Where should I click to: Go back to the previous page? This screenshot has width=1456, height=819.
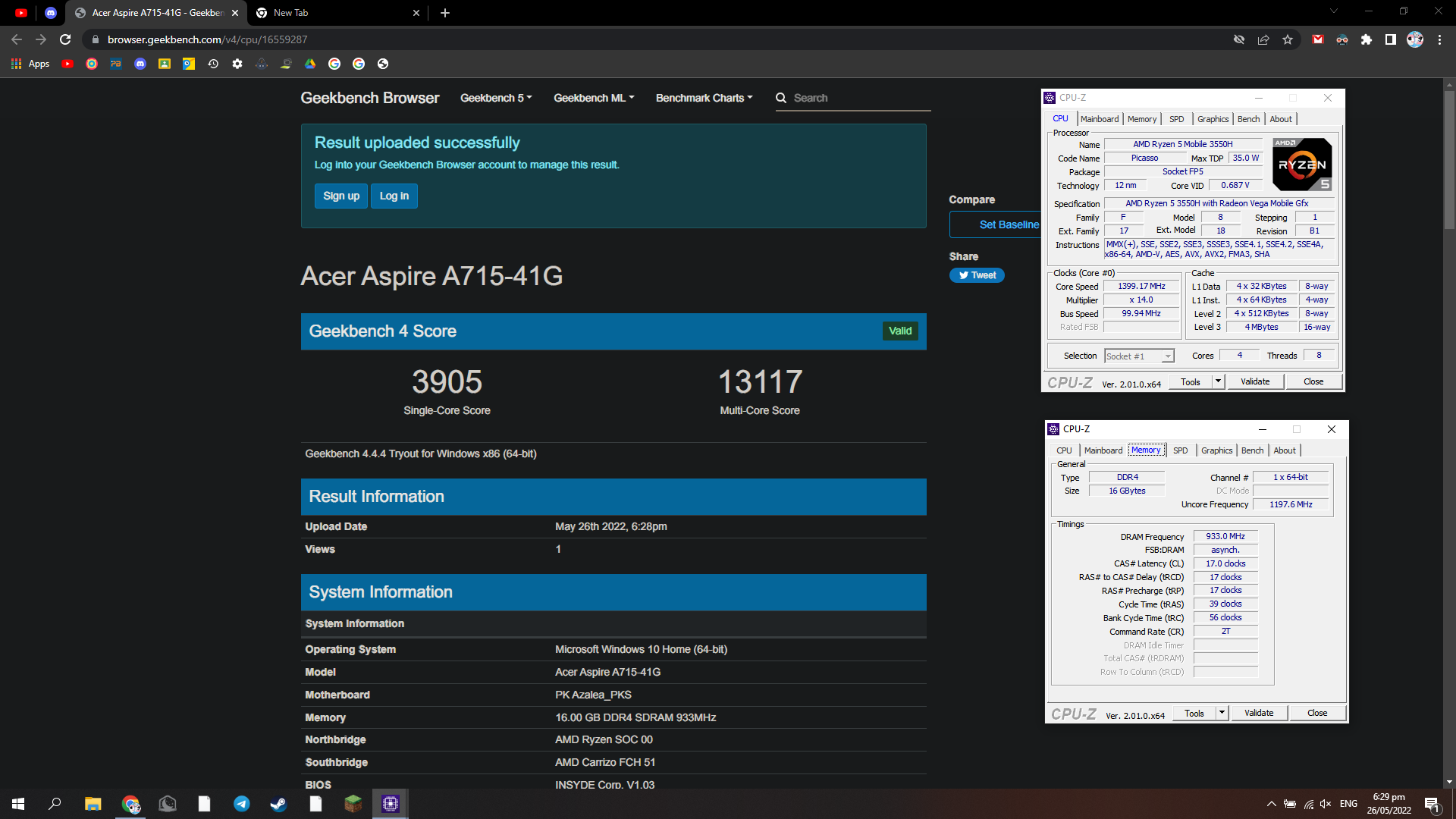point(17,39)
